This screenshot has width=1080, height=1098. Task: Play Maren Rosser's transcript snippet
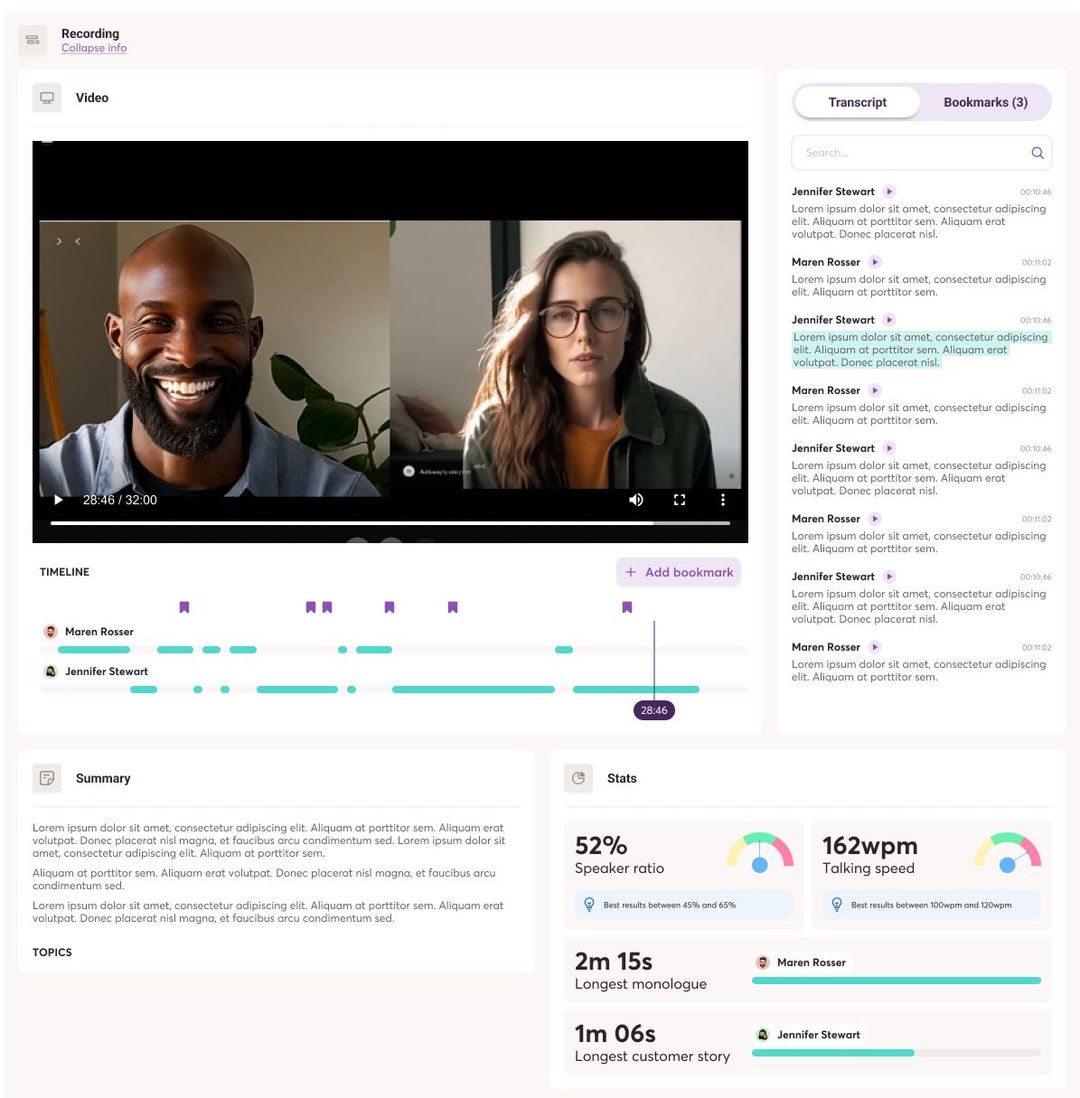pyautogui.click(x=874, y=262)
